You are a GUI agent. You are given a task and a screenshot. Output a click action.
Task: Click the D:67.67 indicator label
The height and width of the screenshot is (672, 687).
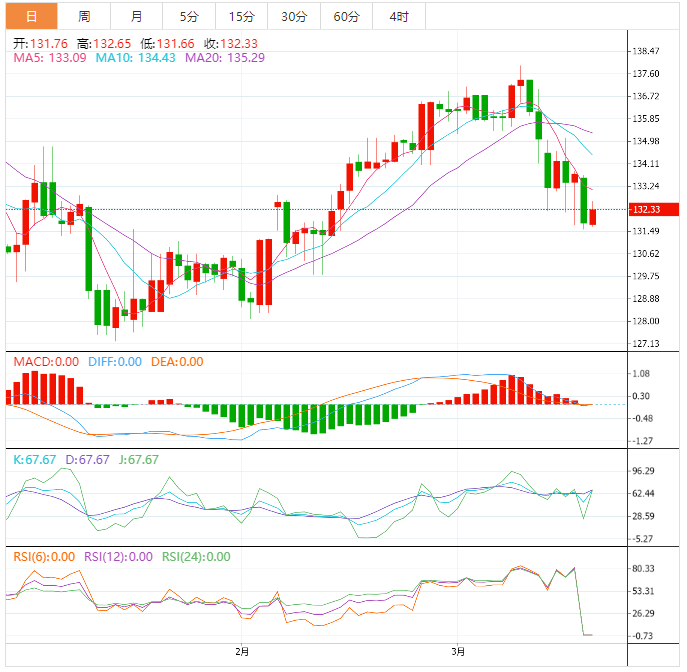click(87, 460)
